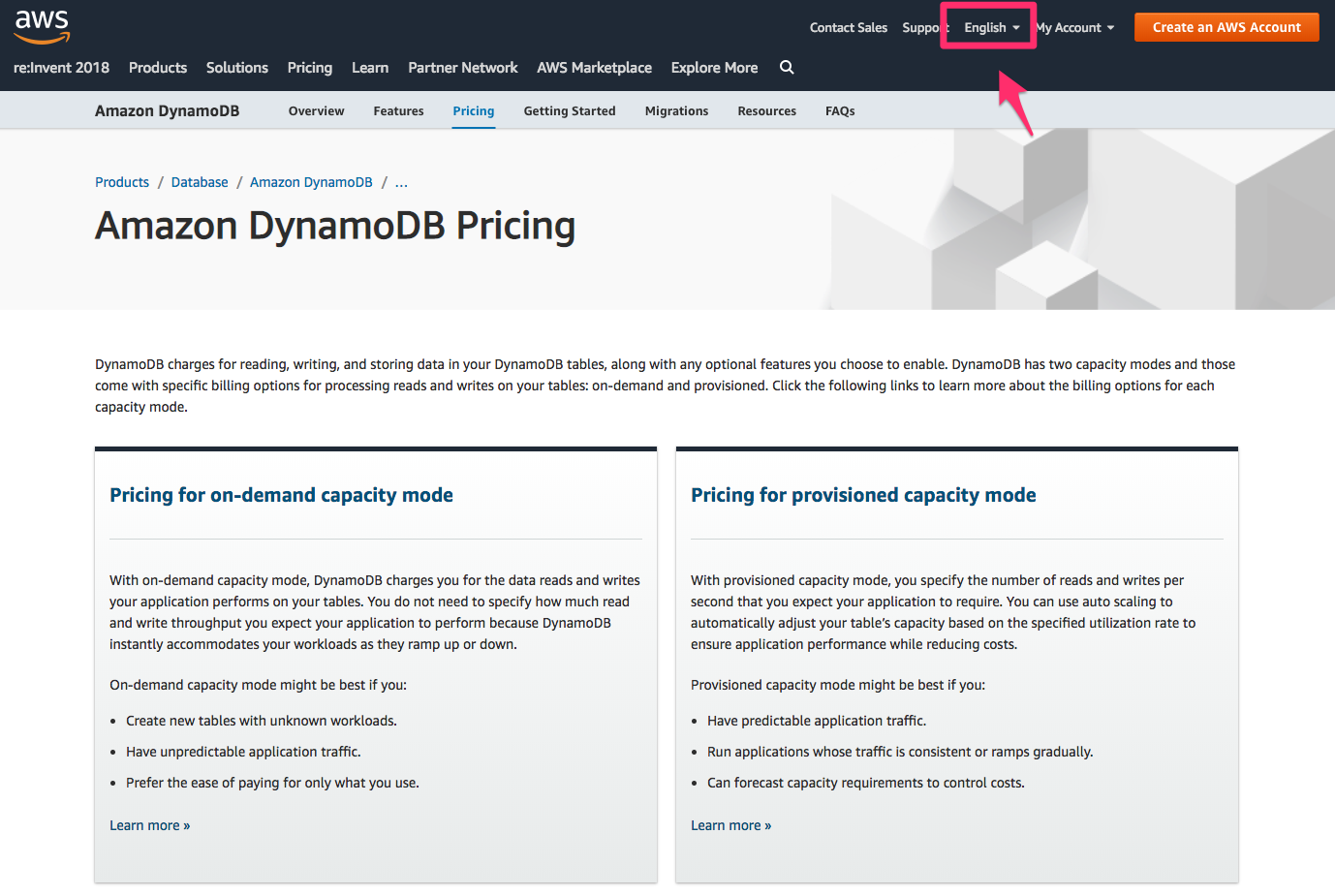The image size is (1335, 896).
Task: Click Learn more under provisioned capacity mode
Action: [730, 824]
